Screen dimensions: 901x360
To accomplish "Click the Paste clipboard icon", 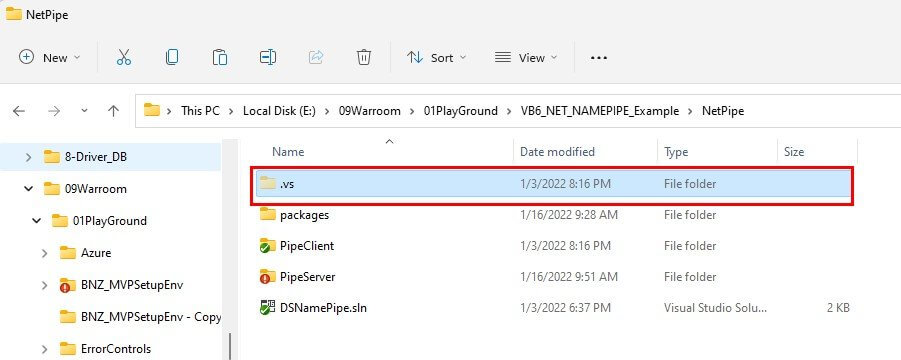I will (220, 57).
